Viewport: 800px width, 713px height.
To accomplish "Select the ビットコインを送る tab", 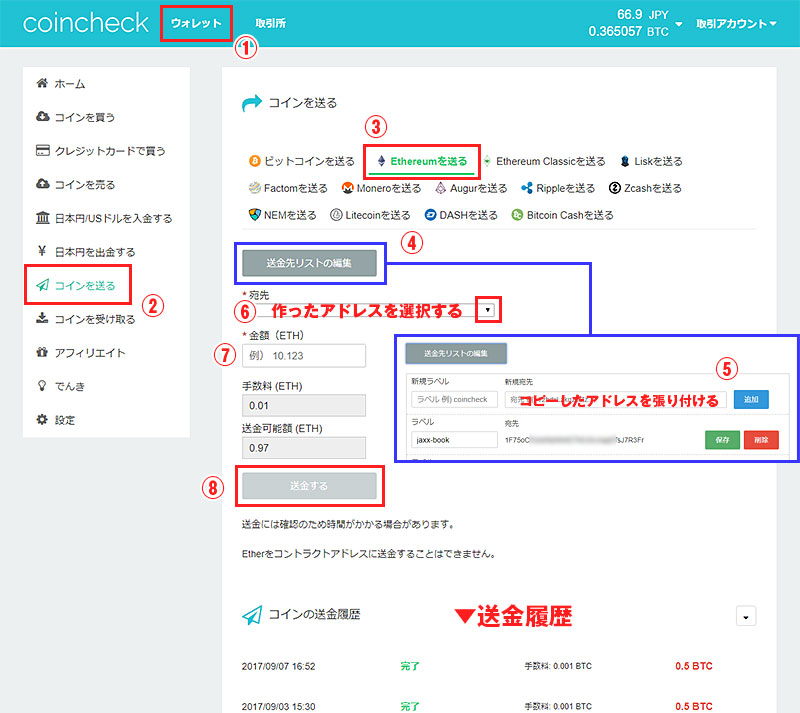I will tap(302, 161).
